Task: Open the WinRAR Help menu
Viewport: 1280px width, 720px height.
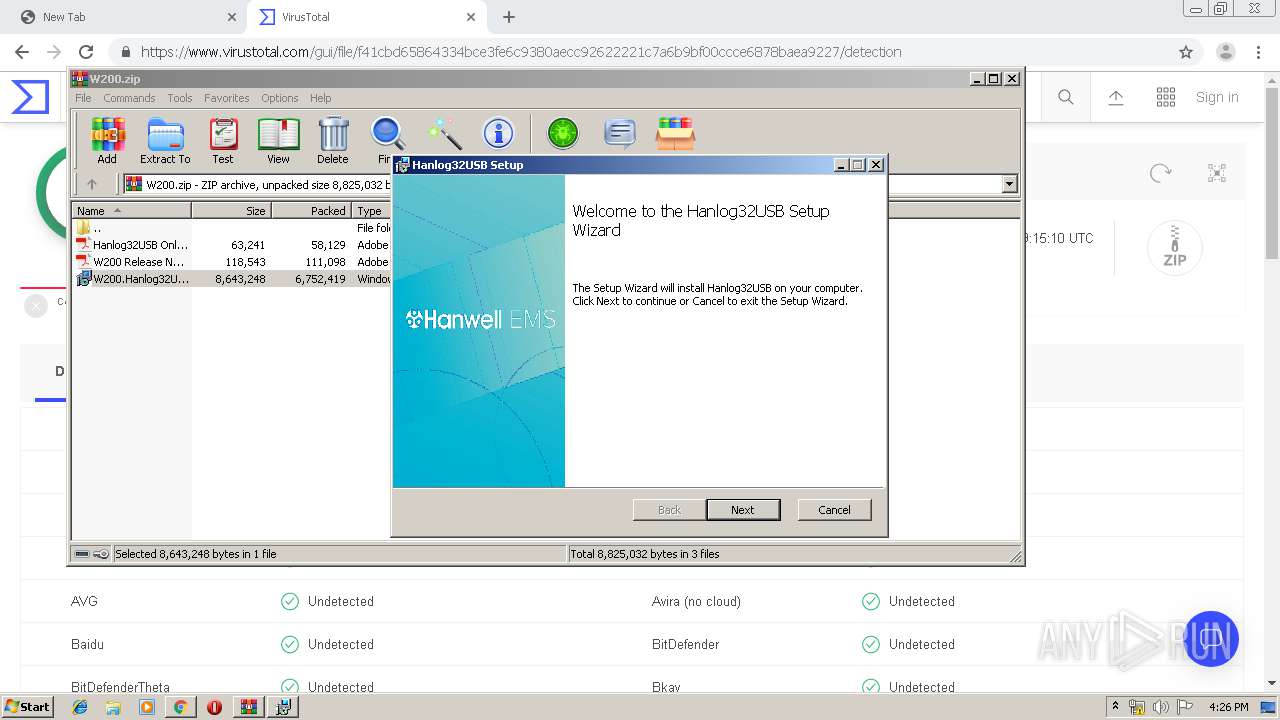Action: pyautogui.click(x=320, y=98)
